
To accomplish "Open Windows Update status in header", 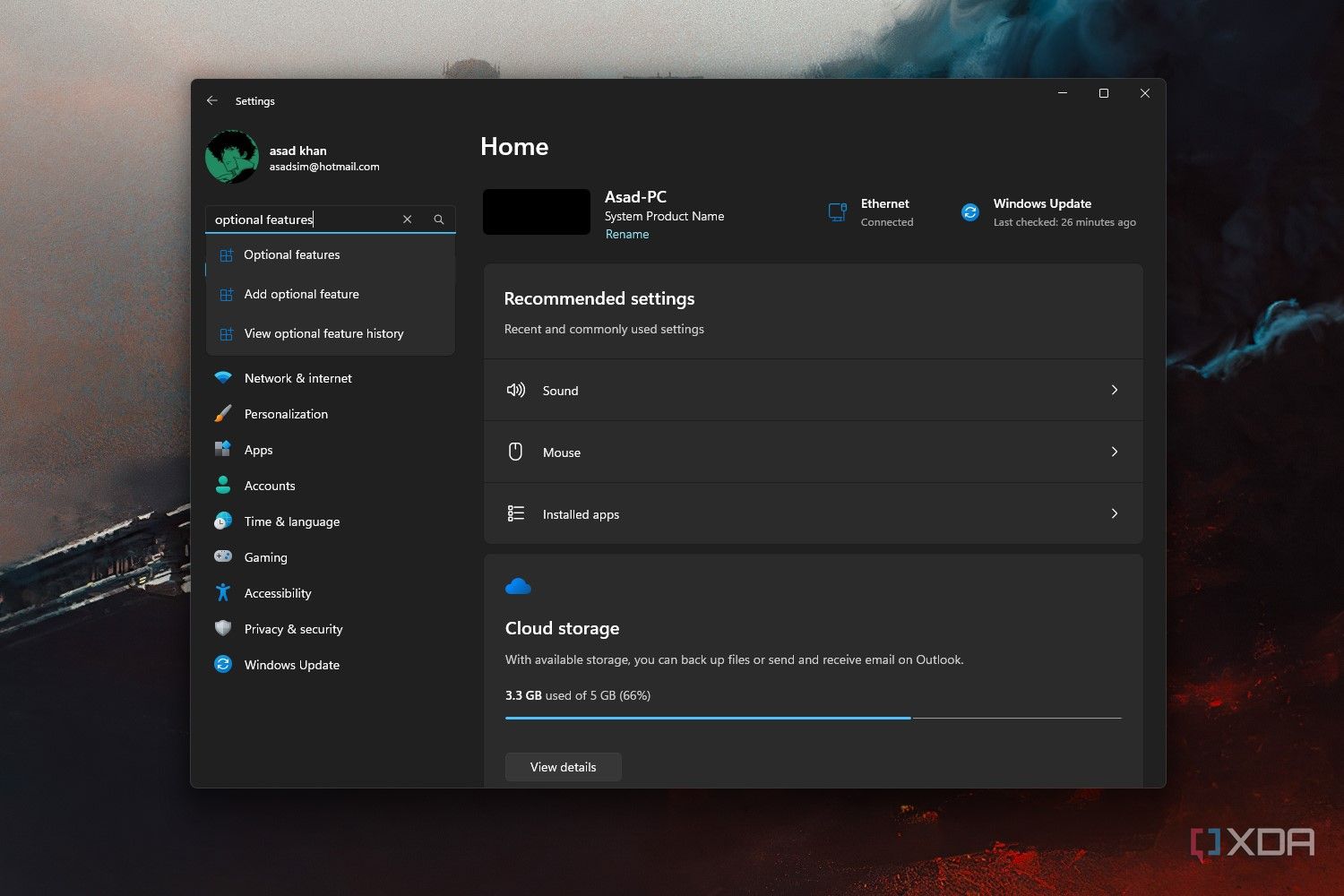I will (1048, 212).
